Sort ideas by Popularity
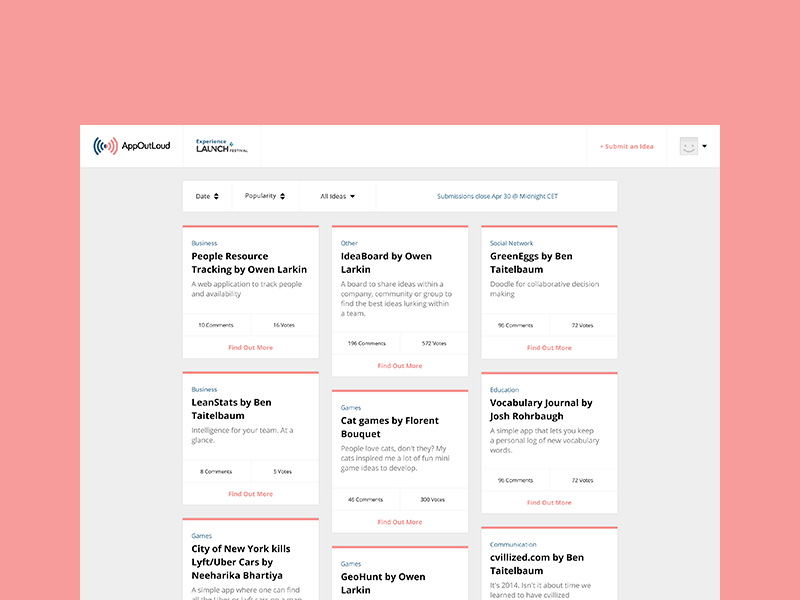This screenshot has height=600, width=800. coord(265,196)
